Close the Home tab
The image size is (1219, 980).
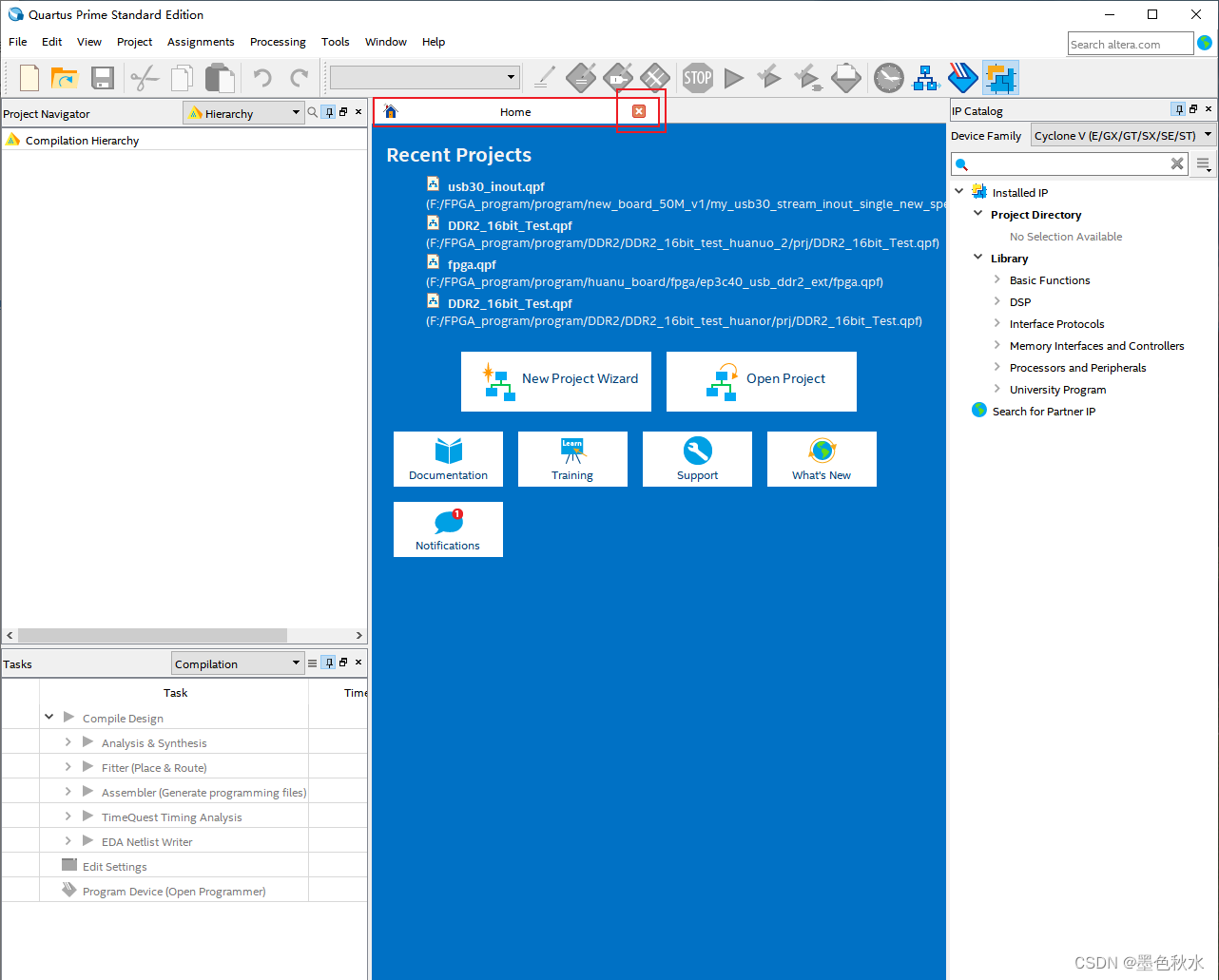(639, 111)
